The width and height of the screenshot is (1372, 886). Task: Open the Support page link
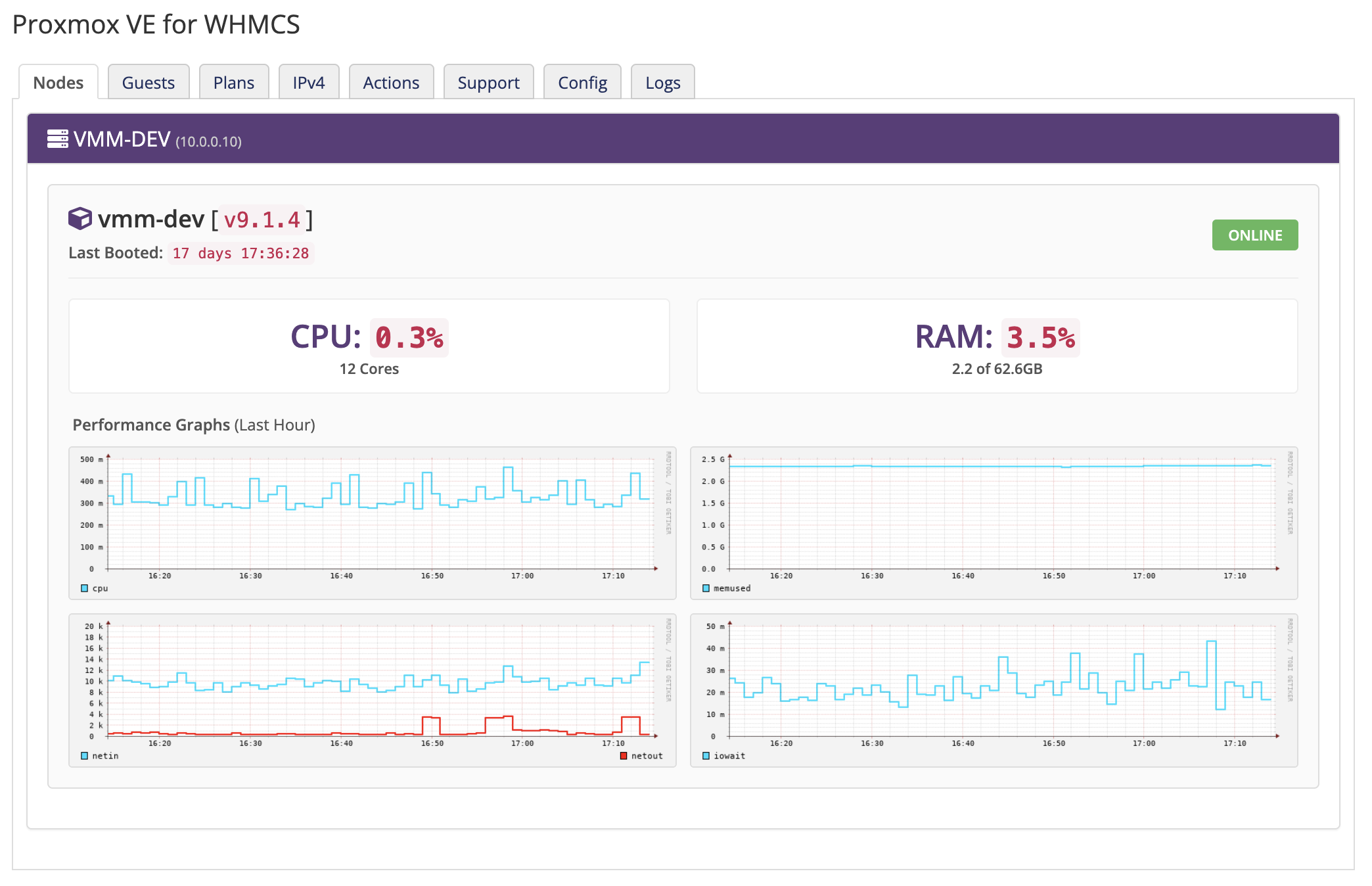[488, 82]
